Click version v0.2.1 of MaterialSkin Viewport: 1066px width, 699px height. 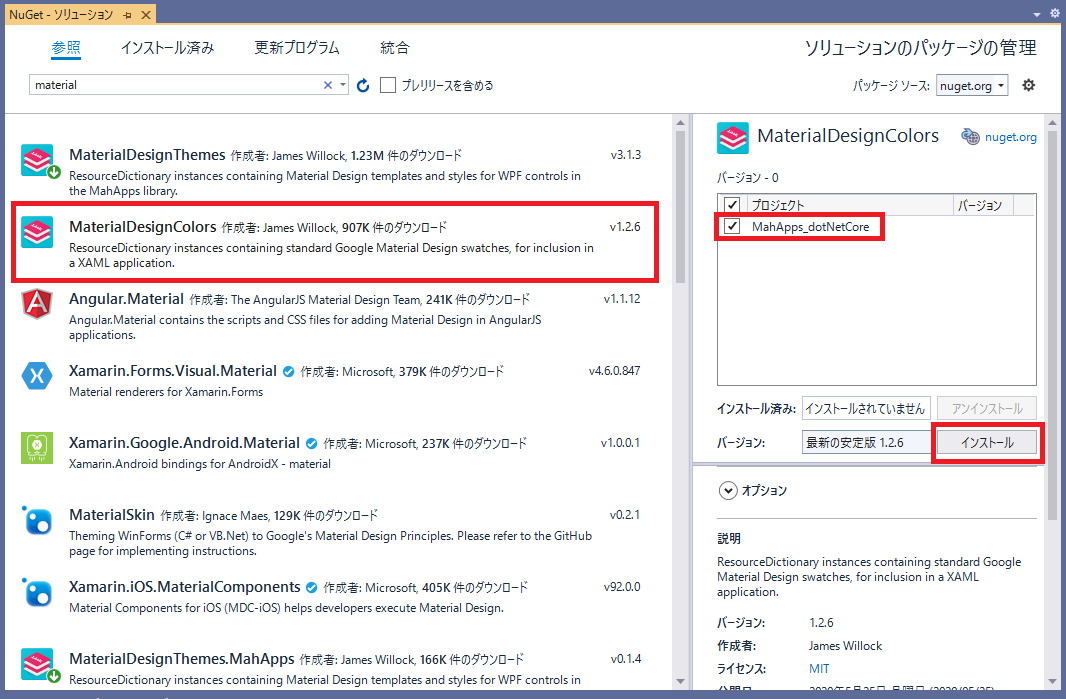pos(625,515)
